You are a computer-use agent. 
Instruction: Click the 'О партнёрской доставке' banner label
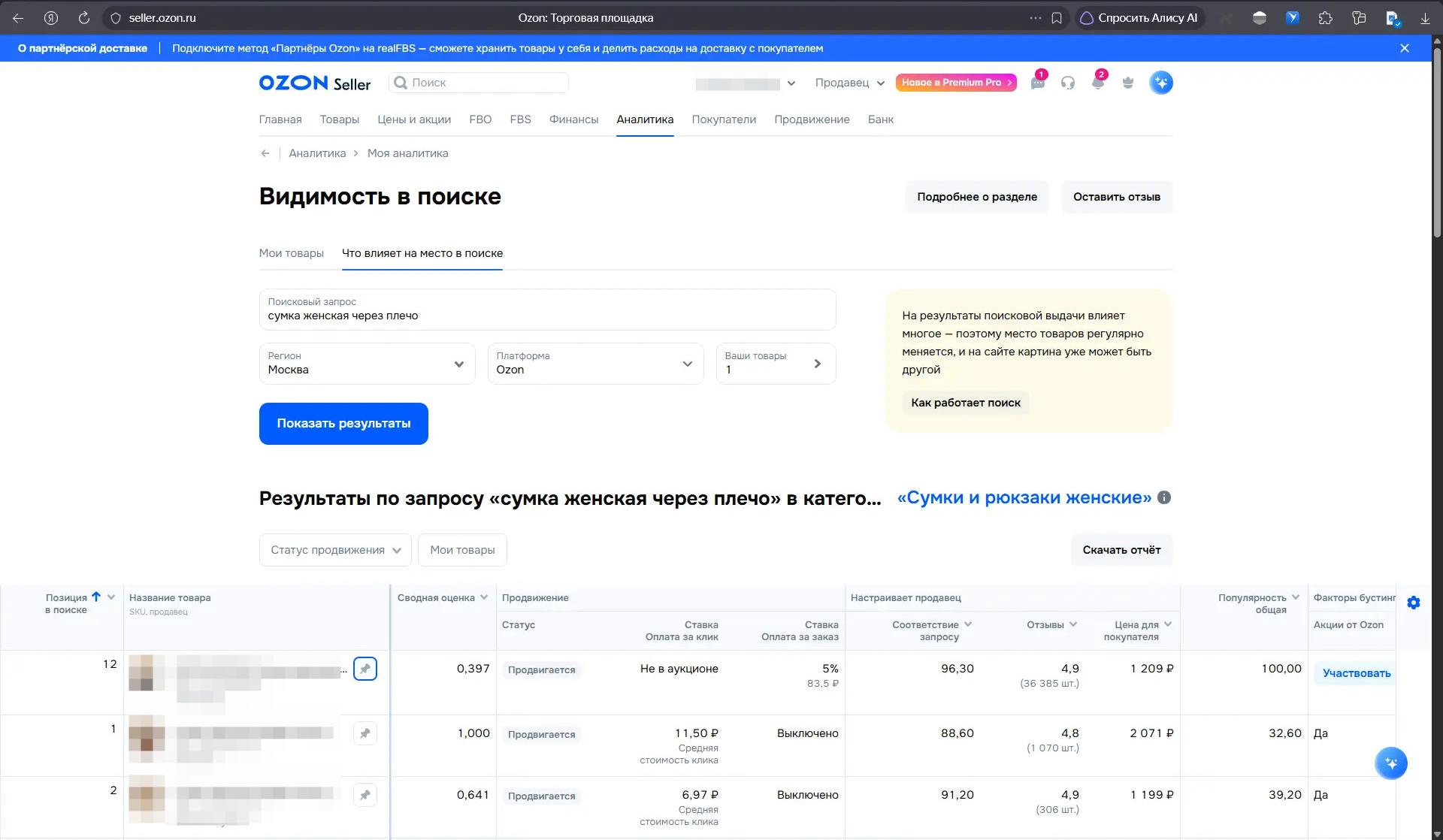click(x=83, y=48)
